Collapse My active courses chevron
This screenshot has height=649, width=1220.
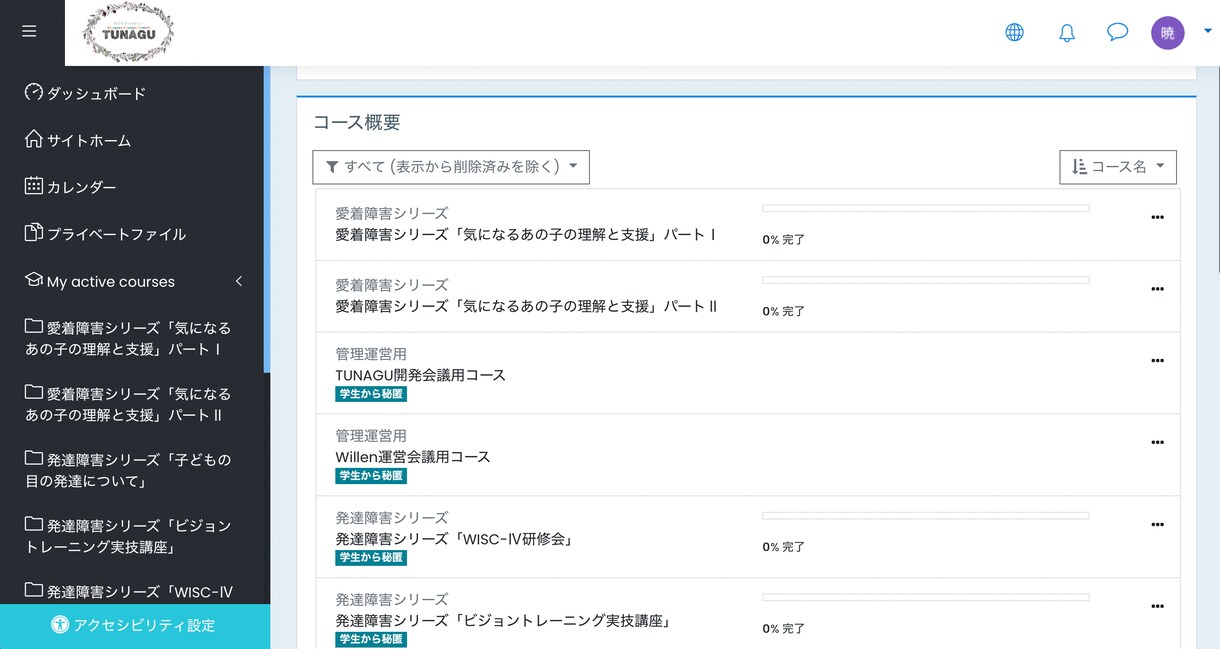tap(239, 281)
